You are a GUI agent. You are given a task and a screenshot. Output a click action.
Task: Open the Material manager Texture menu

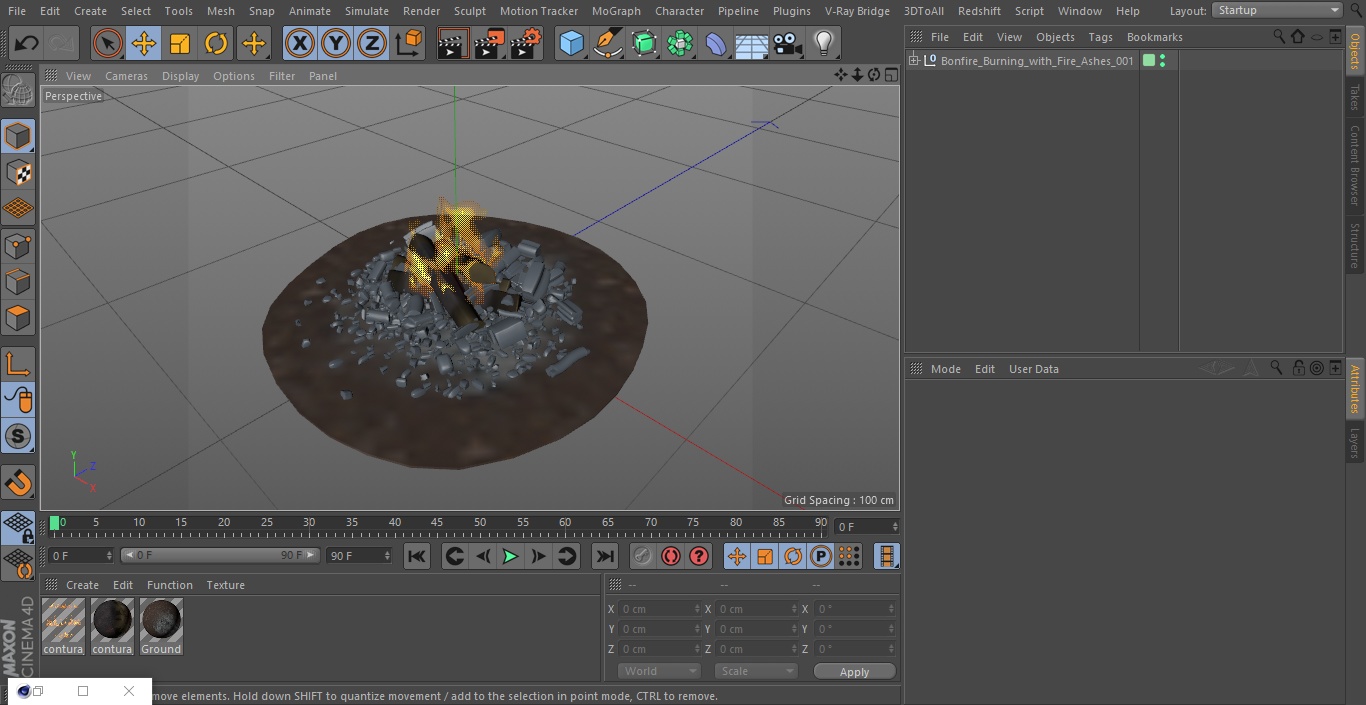(225, 585)
